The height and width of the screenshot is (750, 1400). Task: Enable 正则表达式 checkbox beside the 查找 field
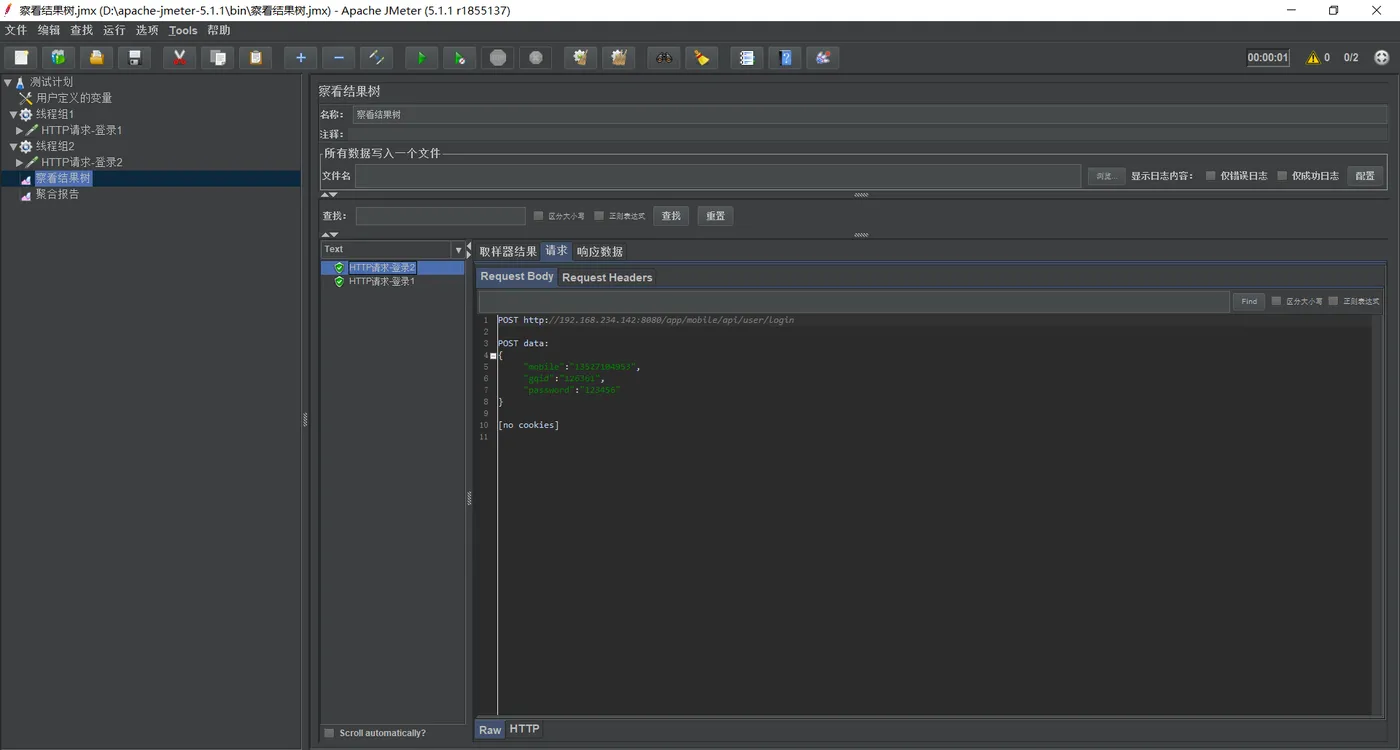tap(599, 215)
